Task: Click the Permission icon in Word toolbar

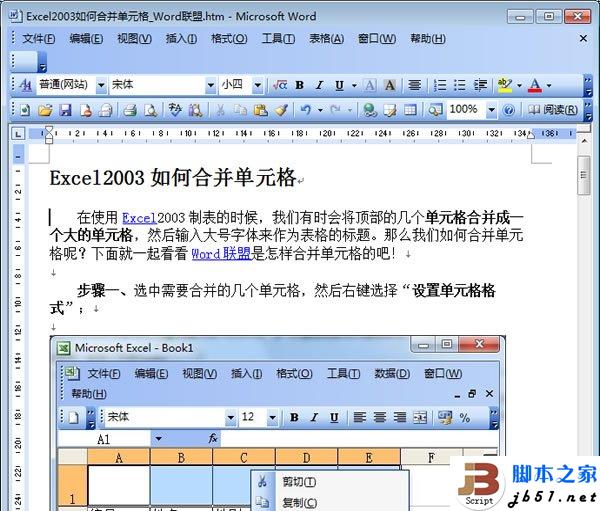Action: click(x=86, y=111)
